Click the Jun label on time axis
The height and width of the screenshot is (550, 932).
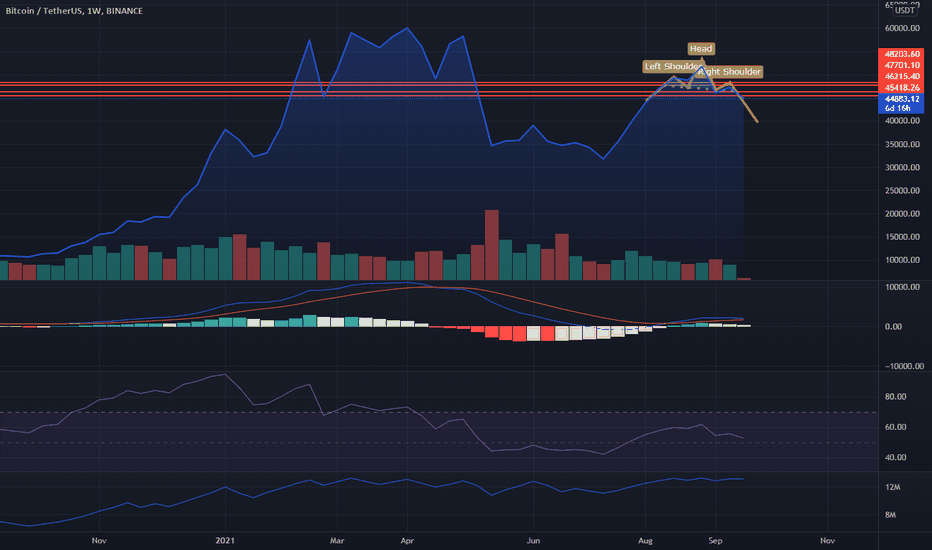point(533,540)
